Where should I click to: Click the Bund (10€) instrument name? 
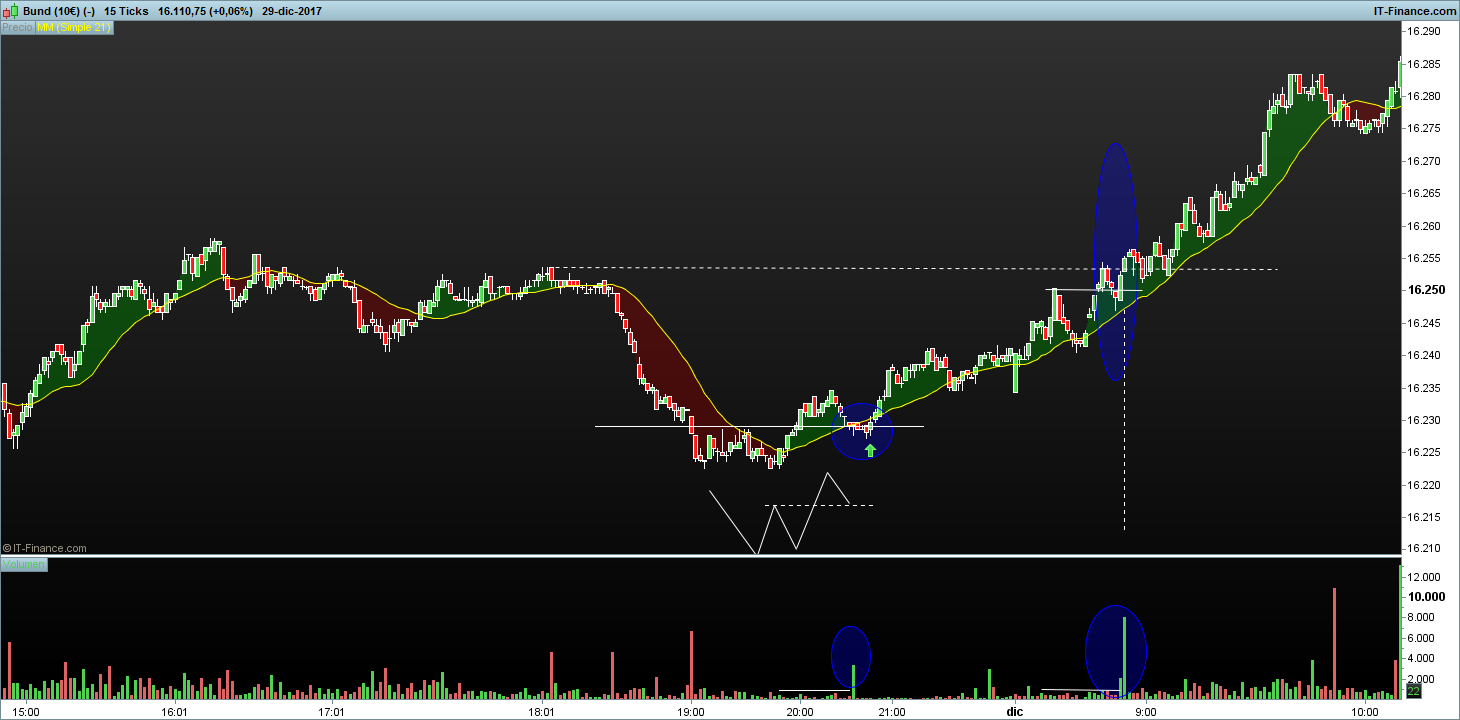click(52, 11)
